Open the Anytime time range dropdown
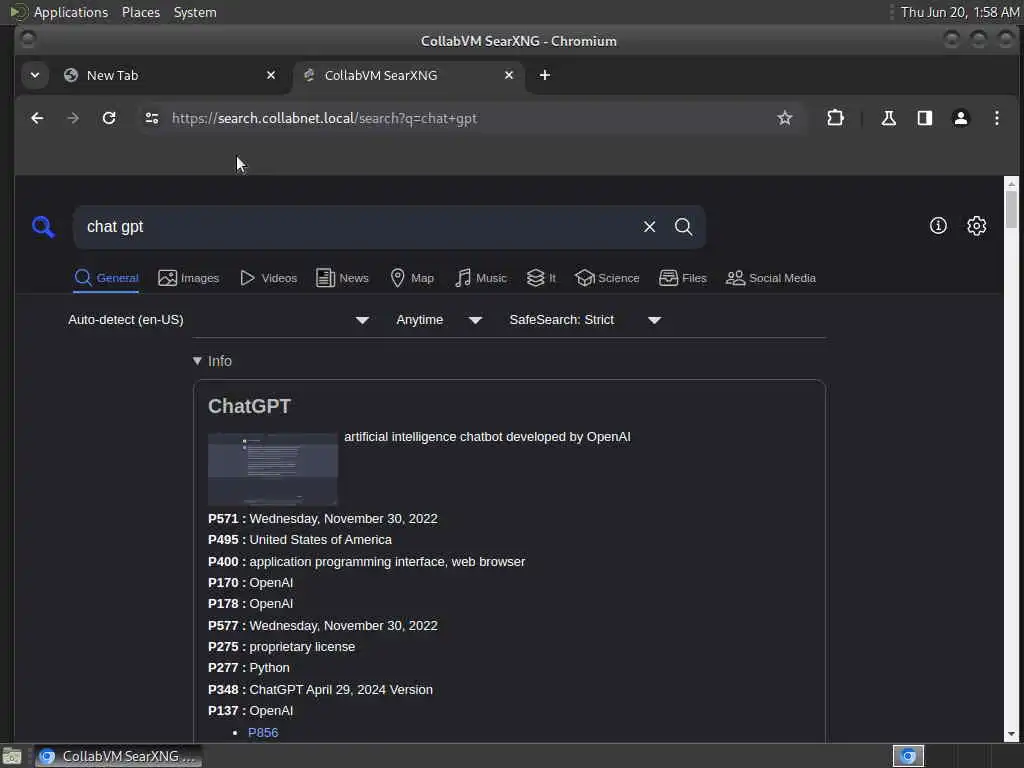The image size is (1024, 768). point(439,320)
